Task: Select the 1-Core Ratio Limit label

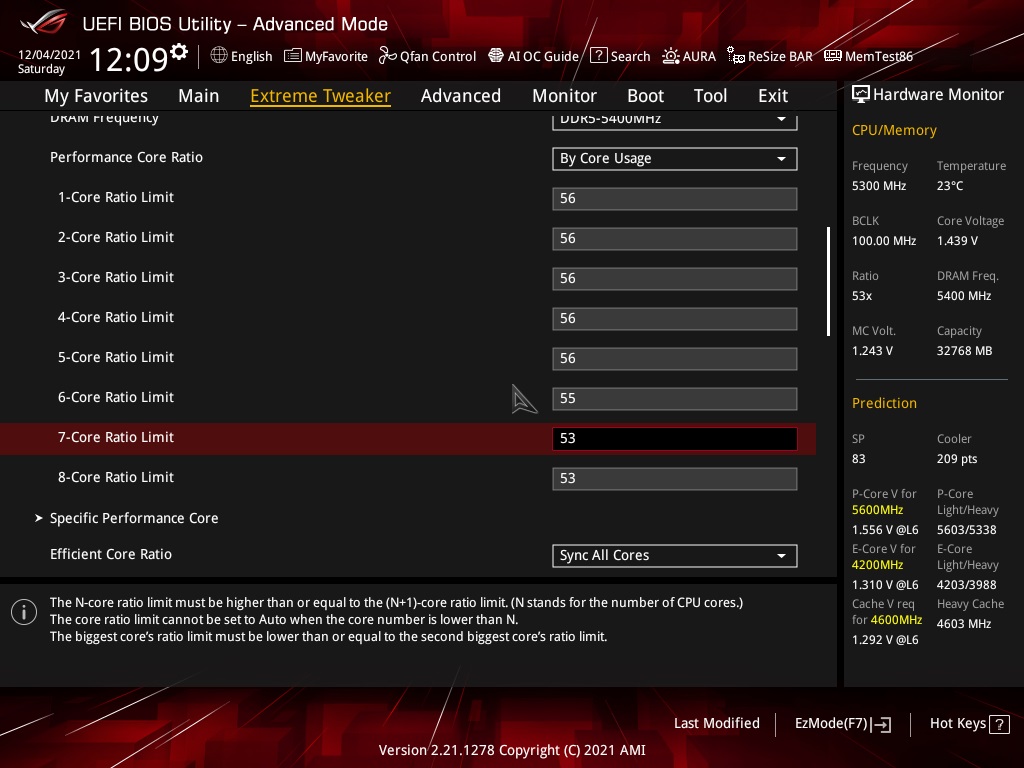Action: click(116, 197)
